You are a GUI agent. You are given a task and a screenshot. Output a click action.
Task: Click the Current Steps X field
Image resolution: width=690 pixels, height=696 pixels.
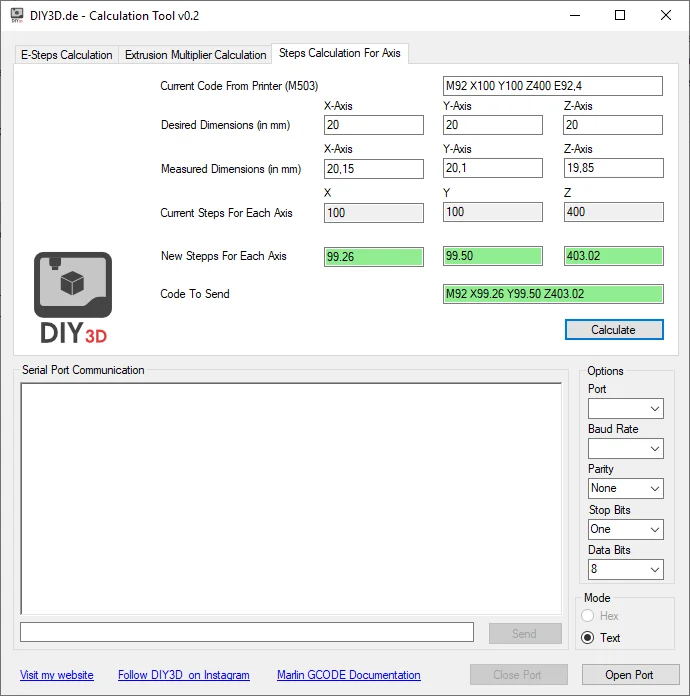374,213
